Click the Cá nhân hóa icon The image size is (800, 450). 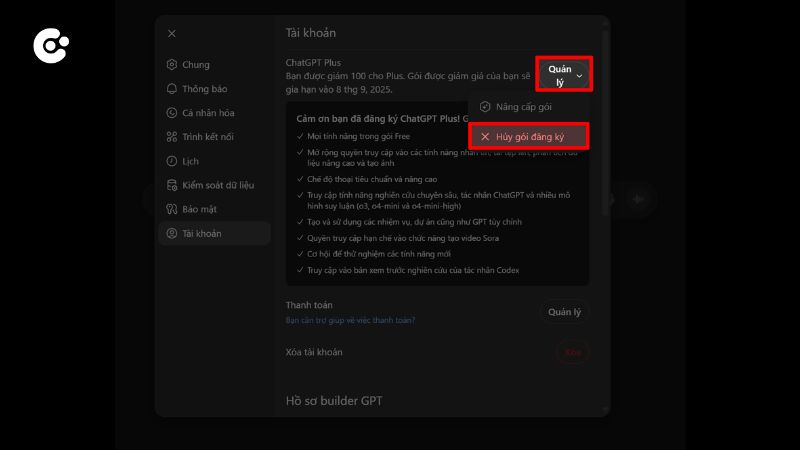coord(172,113)
